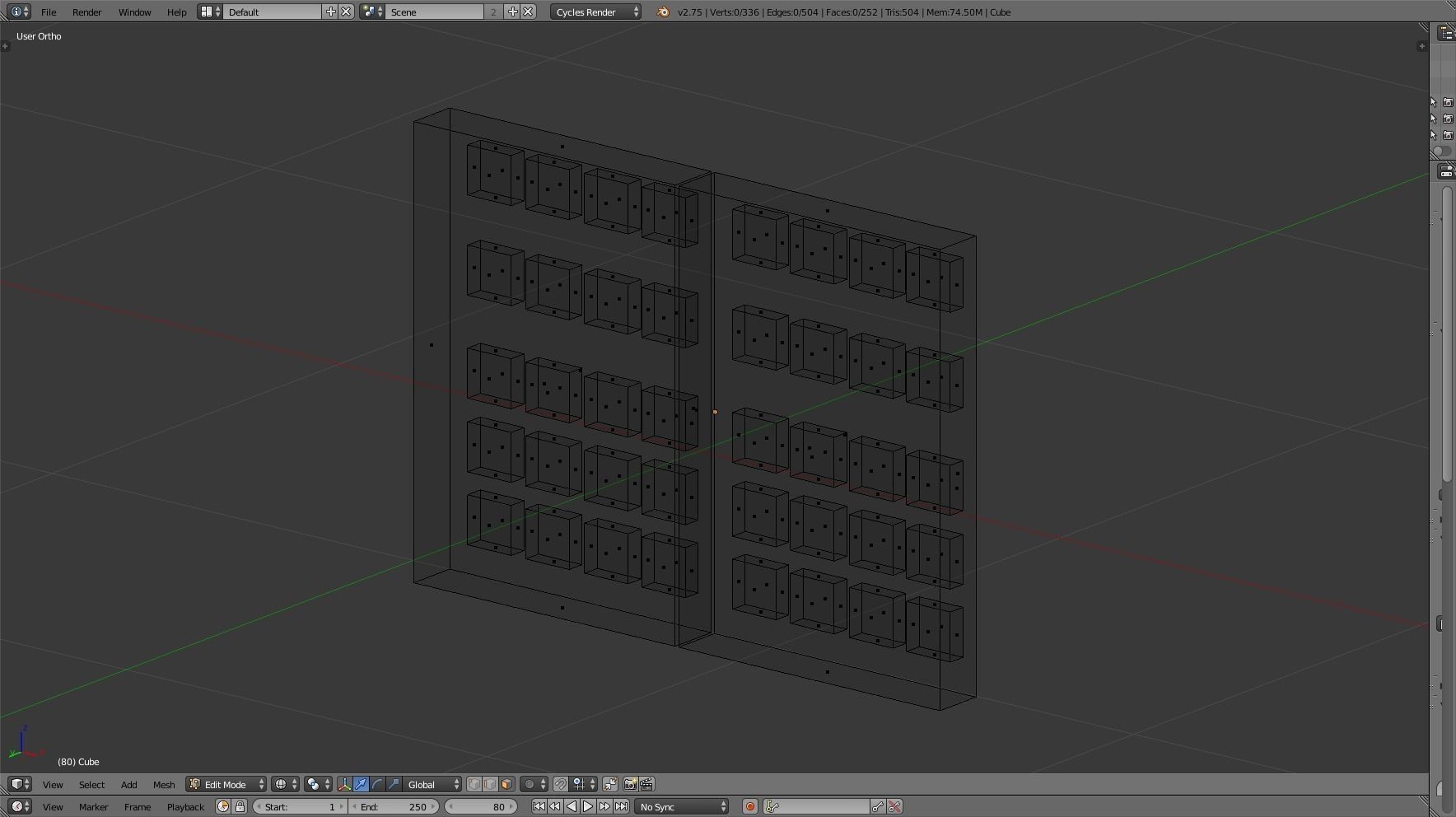Play the animation forward
The width and height of the screenshot is (1456, 817).
coord(588,806)
